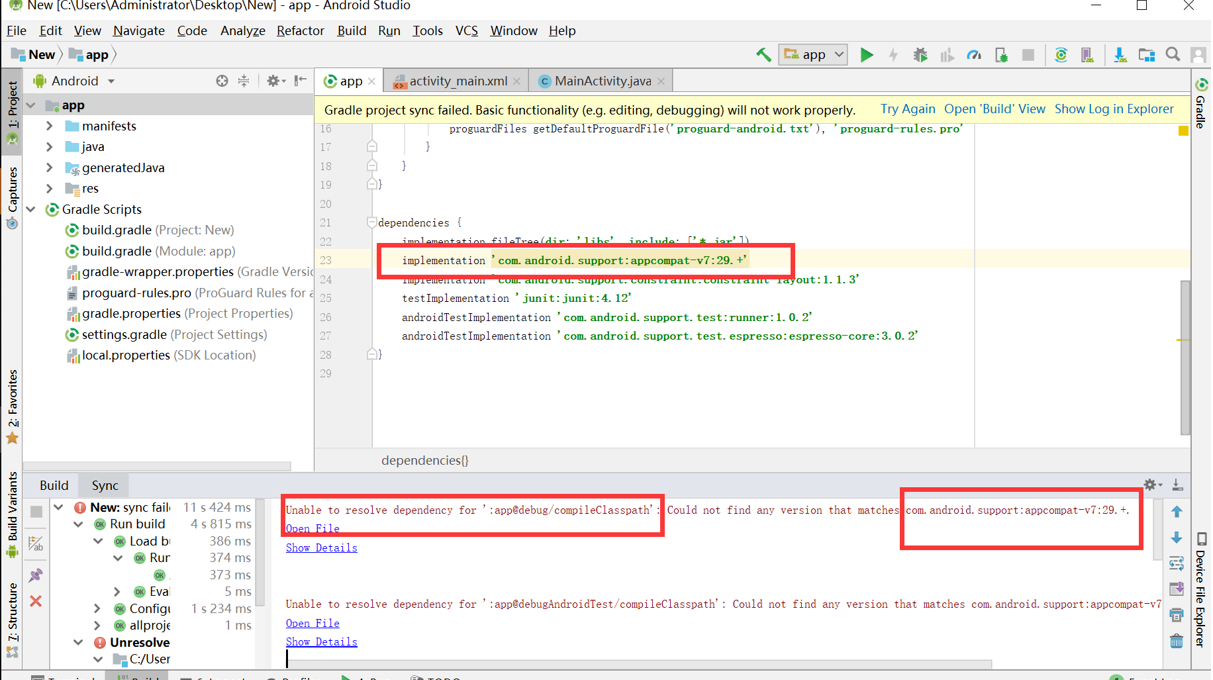Collapse the app module node

[31, 105]
